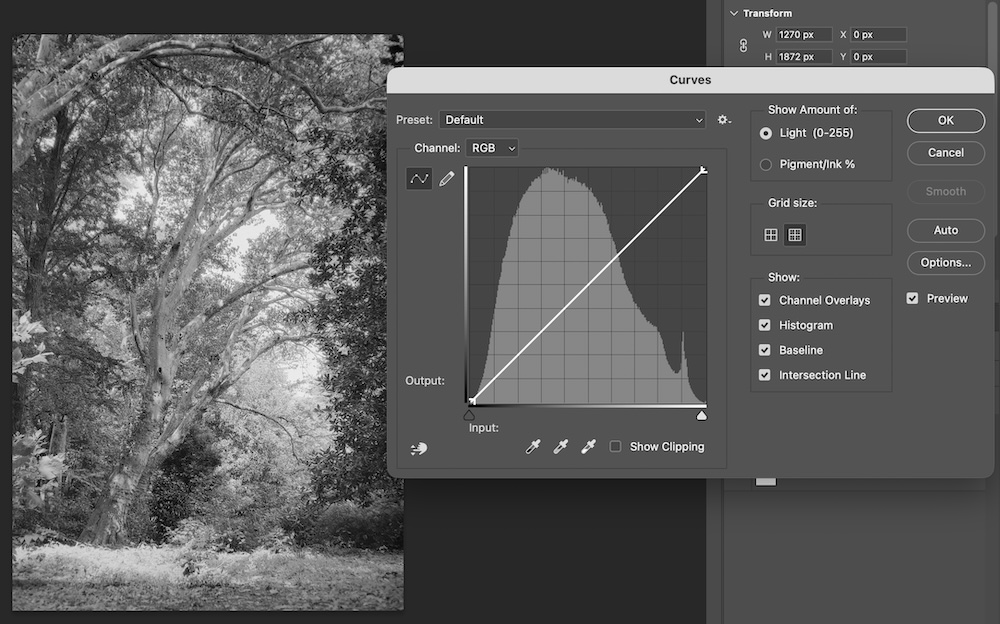Choose the simple quarter-tone grid icon

point(770,235)
